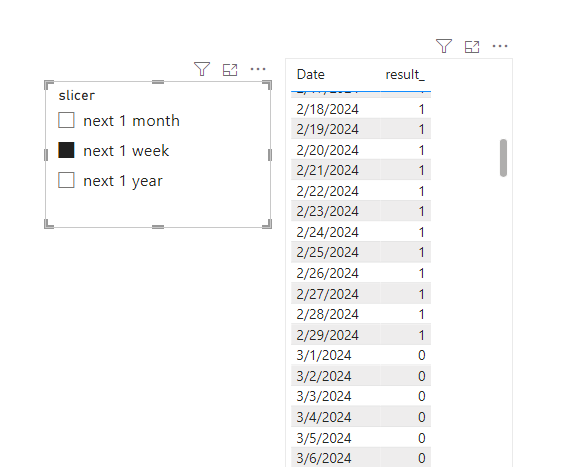The height and width of the screenshot is (467, 576).
Task: Select the 3/5/2024 date cell
Action: pos(324,438)
